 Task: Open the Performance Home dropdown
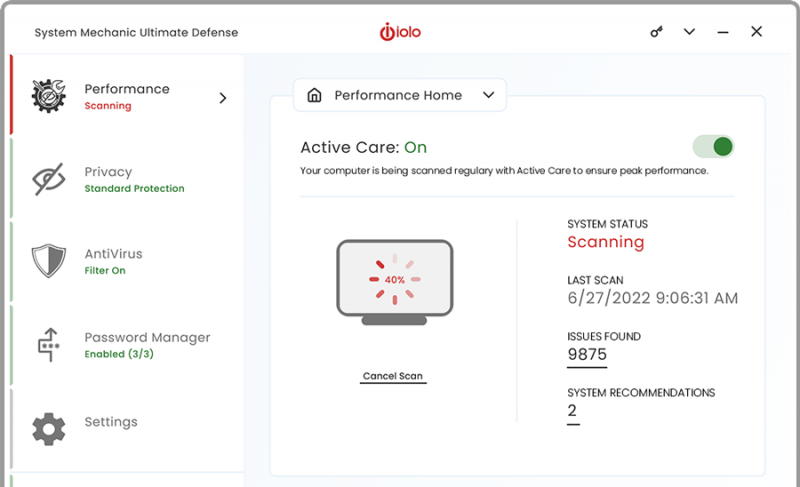point(488,96)
